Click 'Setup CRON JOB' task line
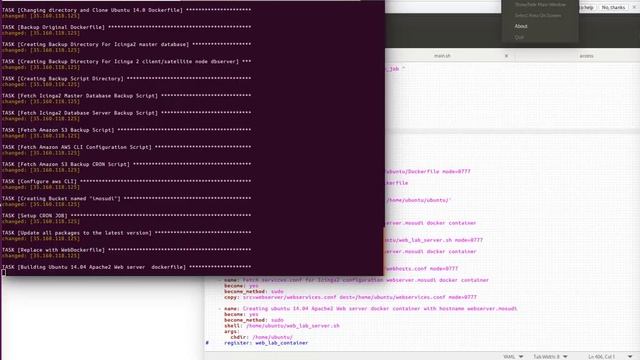The height and width of the screenshot is (360, 640). point(127,216)
